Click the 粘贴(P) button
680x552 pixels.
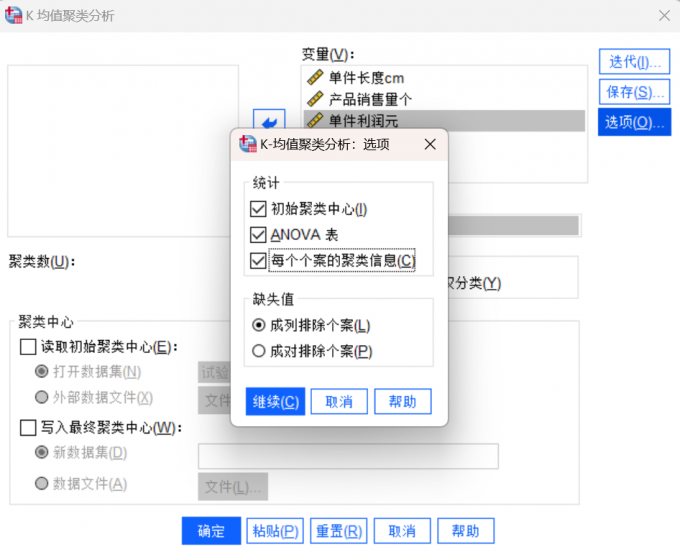[275, 531]
